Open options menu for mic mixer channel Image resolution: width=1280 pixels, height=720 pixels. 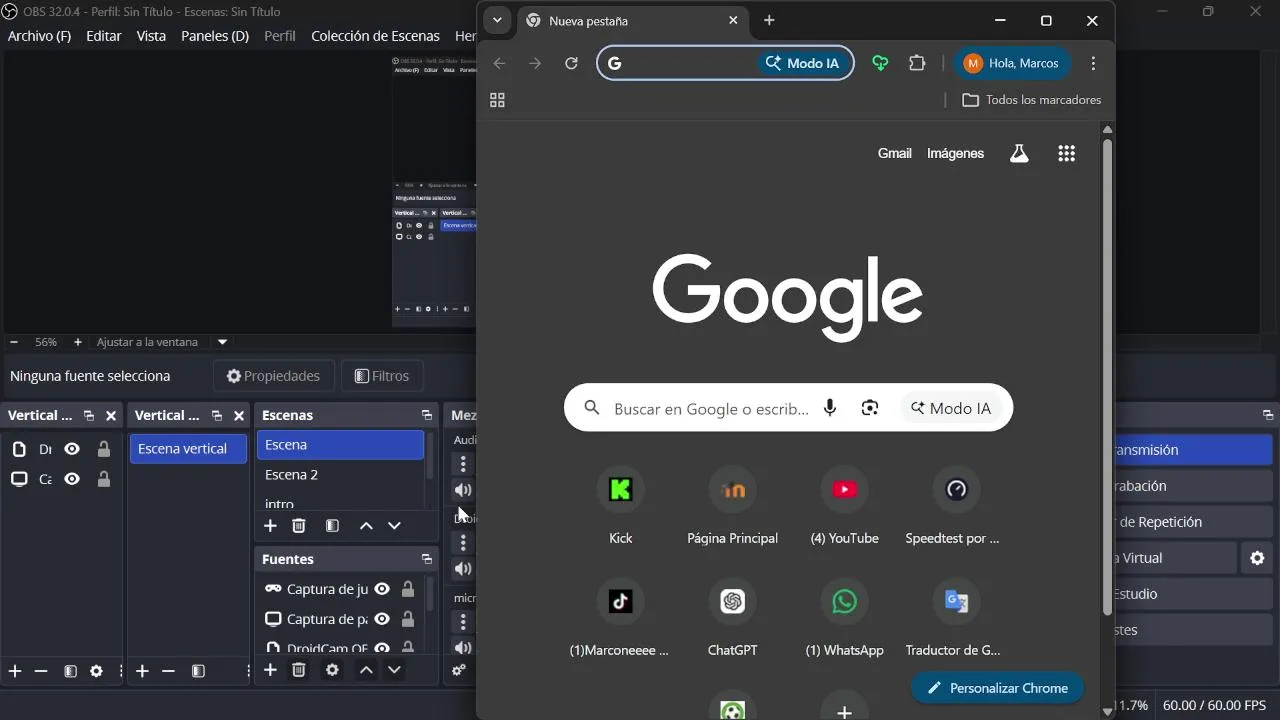463,621
